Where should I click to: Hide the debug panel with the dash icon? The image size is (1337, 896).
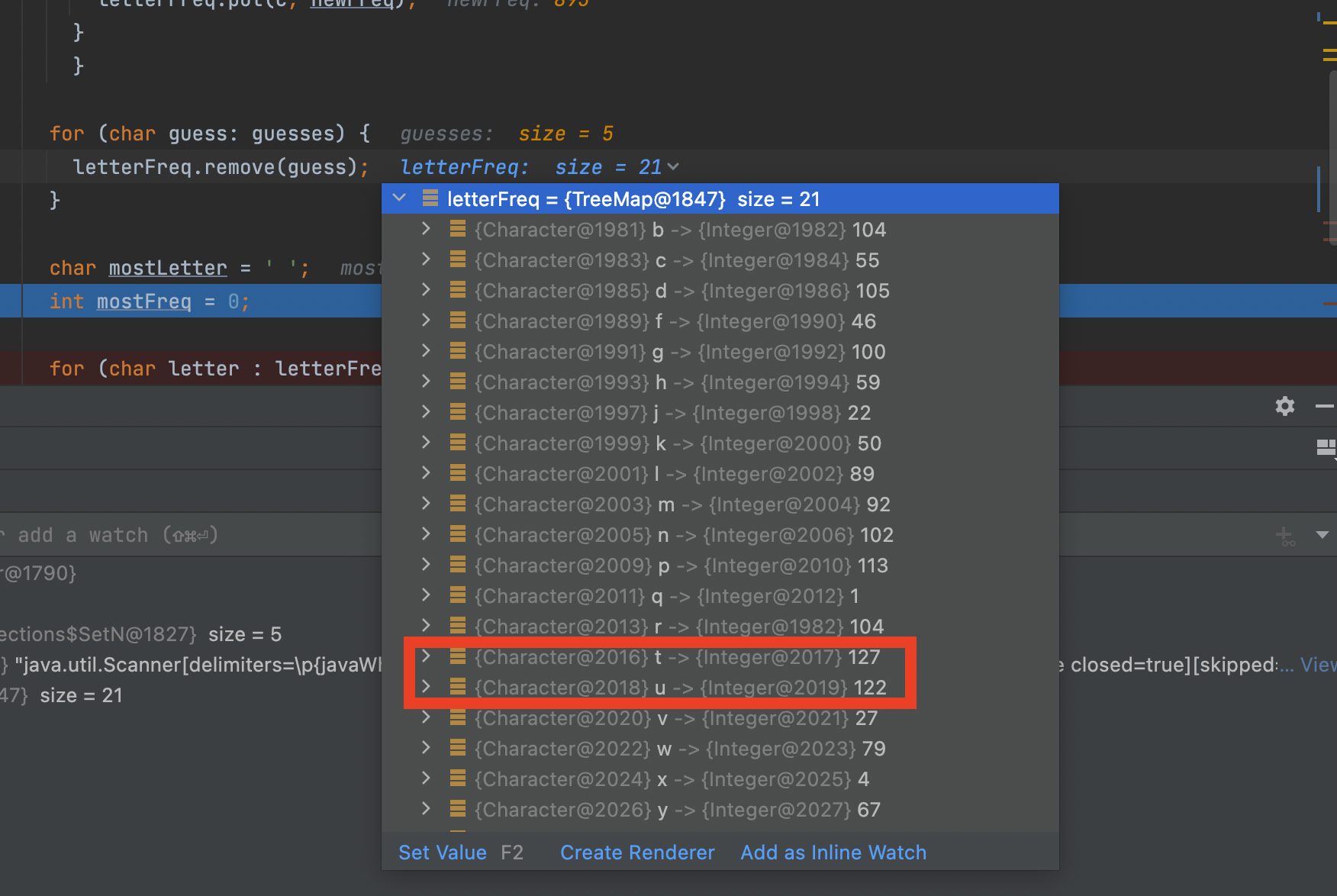[x=1324, y=407]
